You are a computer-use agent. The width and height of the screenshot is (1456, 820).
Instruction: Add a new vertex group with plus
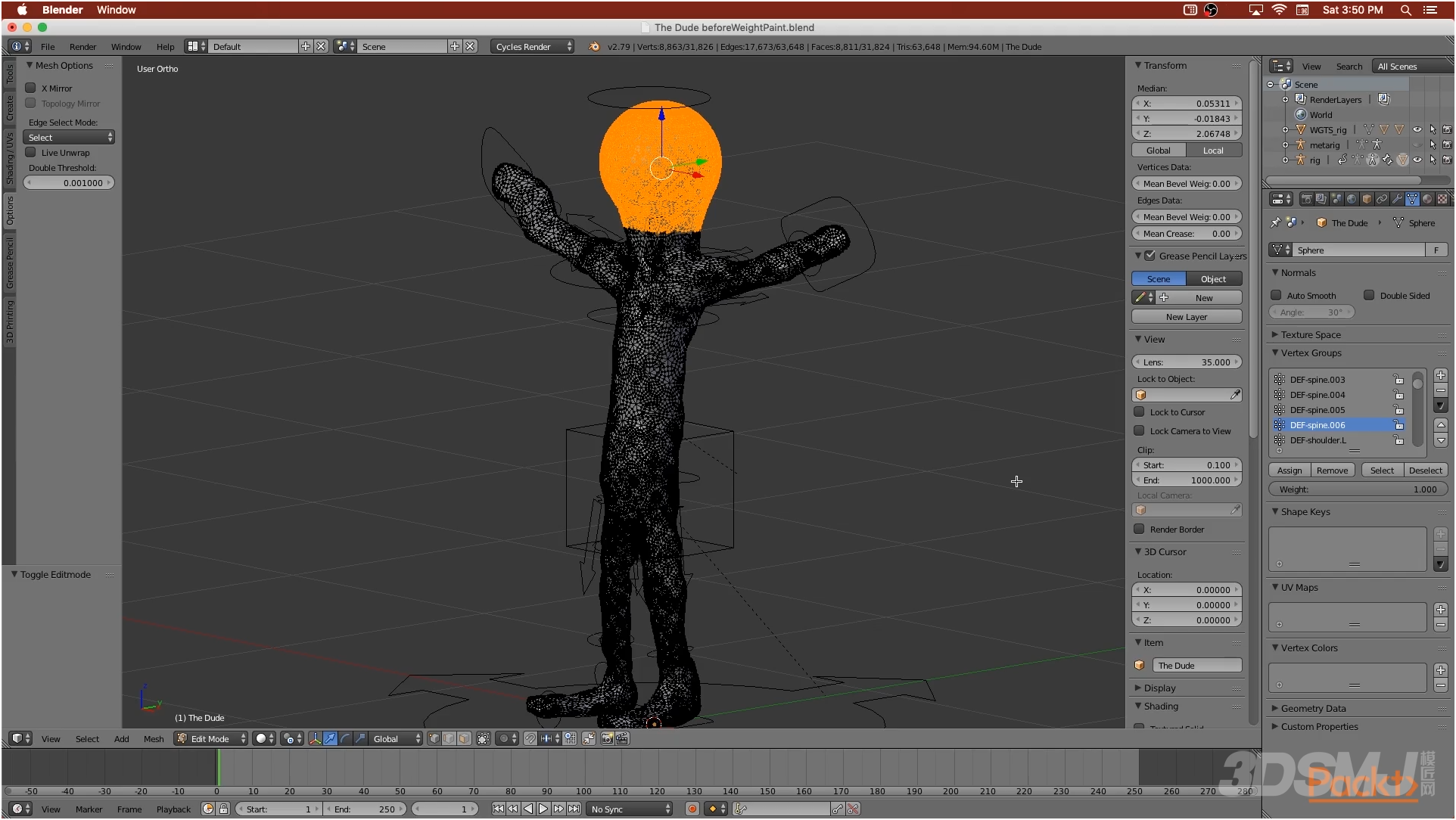pyautogui.click(x=1441, y=376)
